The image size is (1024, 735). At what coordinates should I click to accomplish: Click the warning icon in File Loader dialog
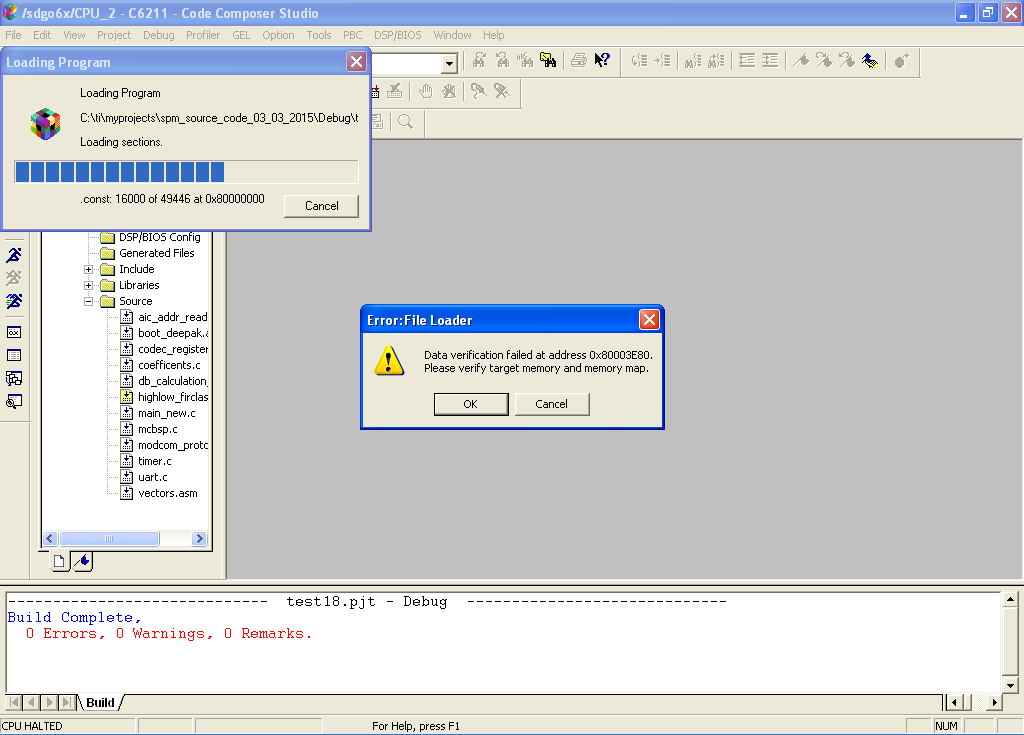click(x=389, y=361)
